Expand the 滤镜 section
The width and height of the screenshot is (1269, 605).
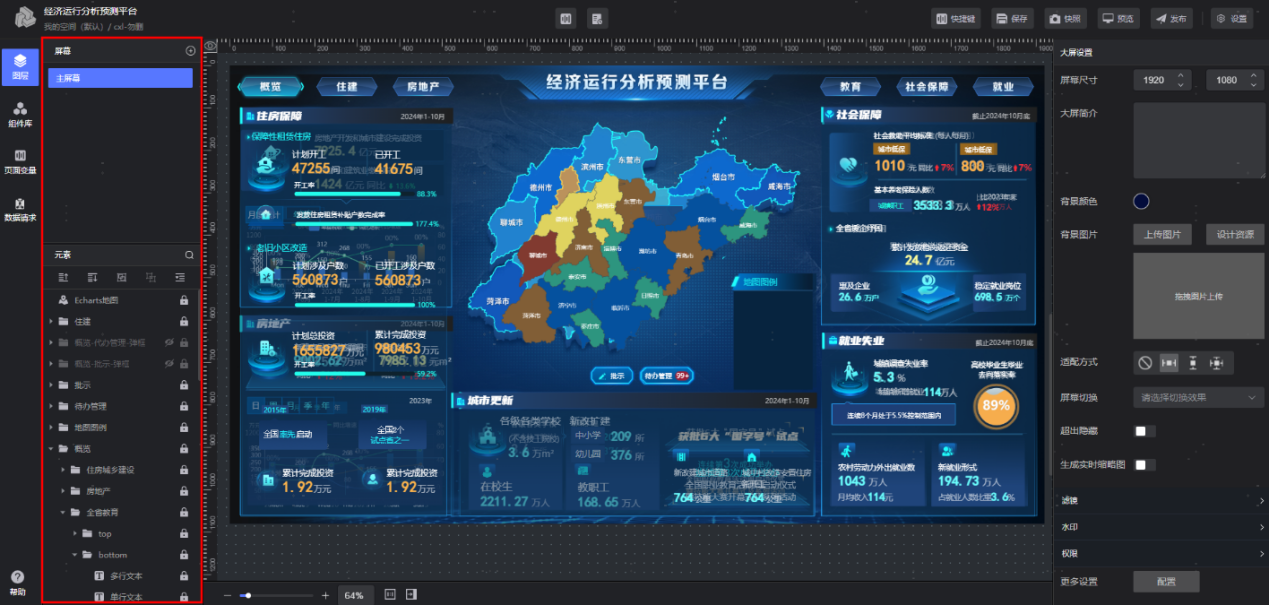(x=1160, y=500)
